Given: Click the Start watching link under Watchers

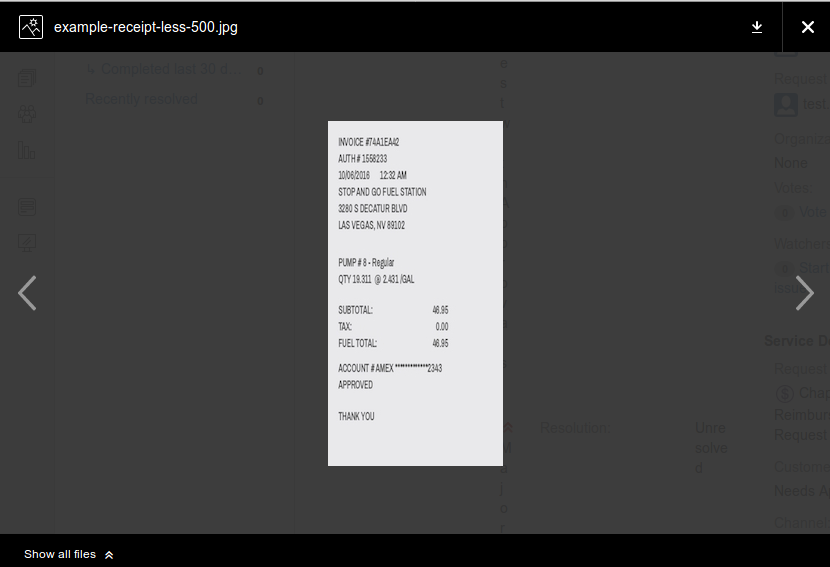Looking at the screenshot, I should tap(812, 268).
